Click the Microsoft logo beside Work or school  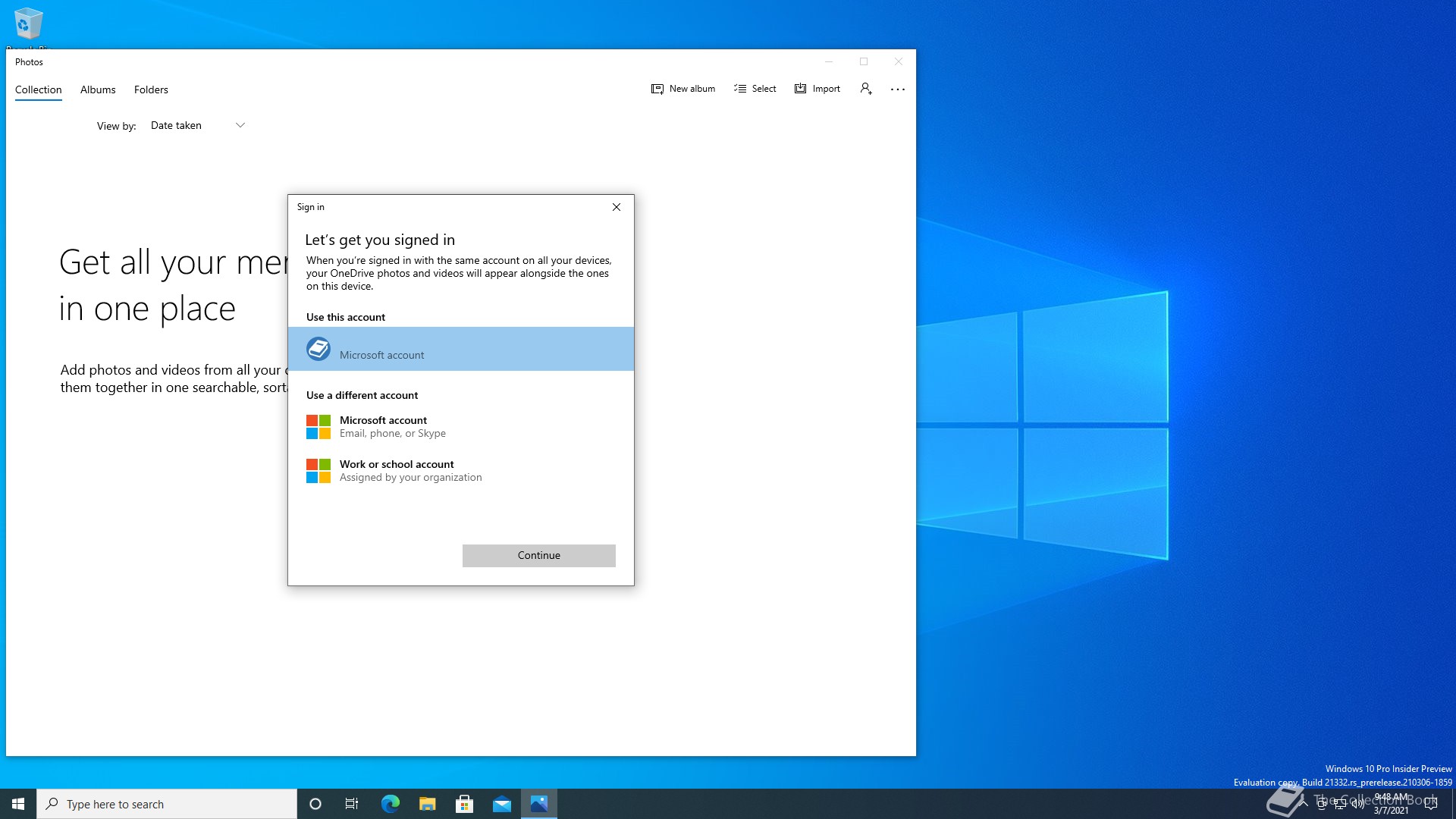[318, 470]
